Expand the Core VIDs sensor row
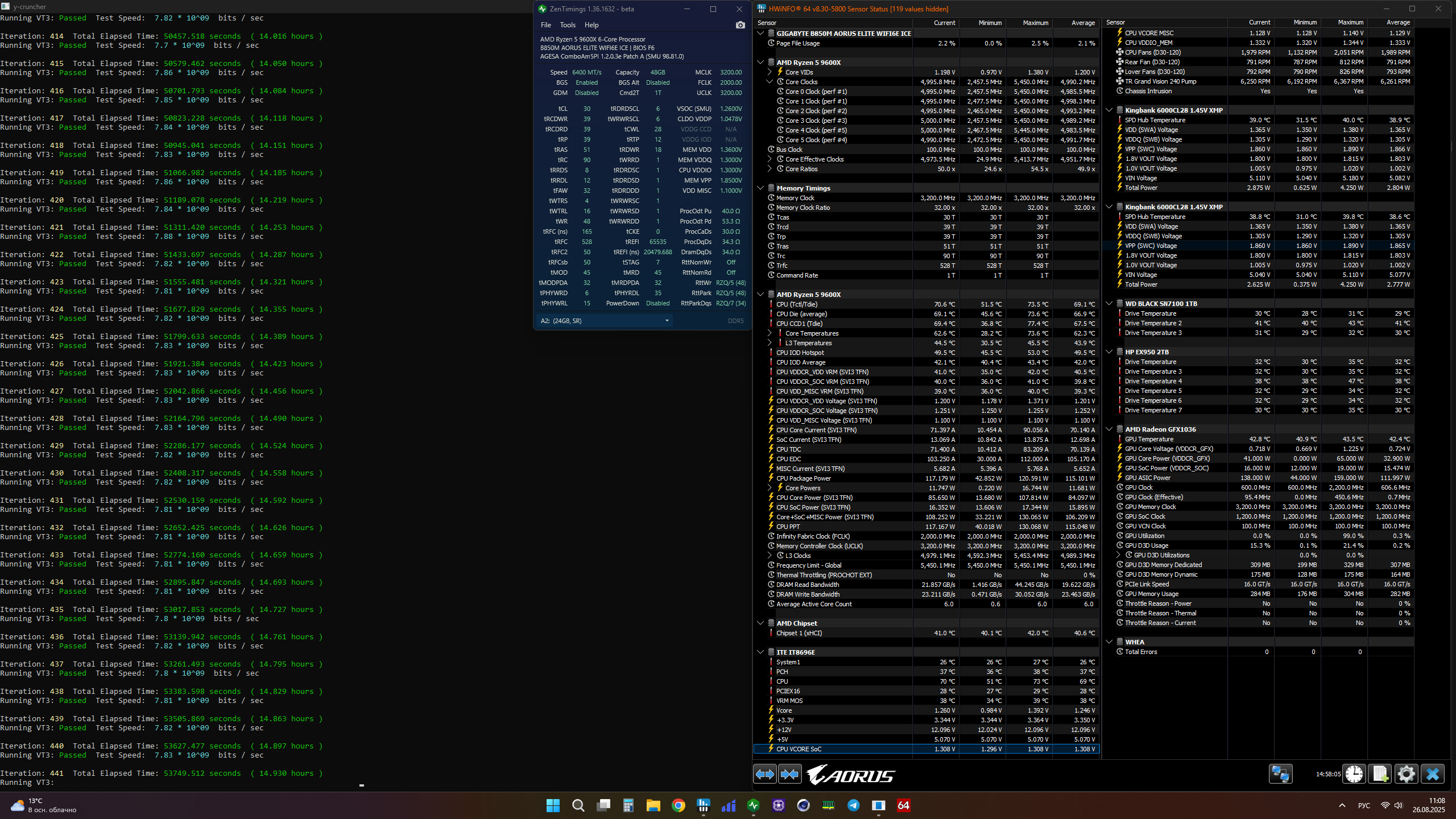 (x=770, y=72)
